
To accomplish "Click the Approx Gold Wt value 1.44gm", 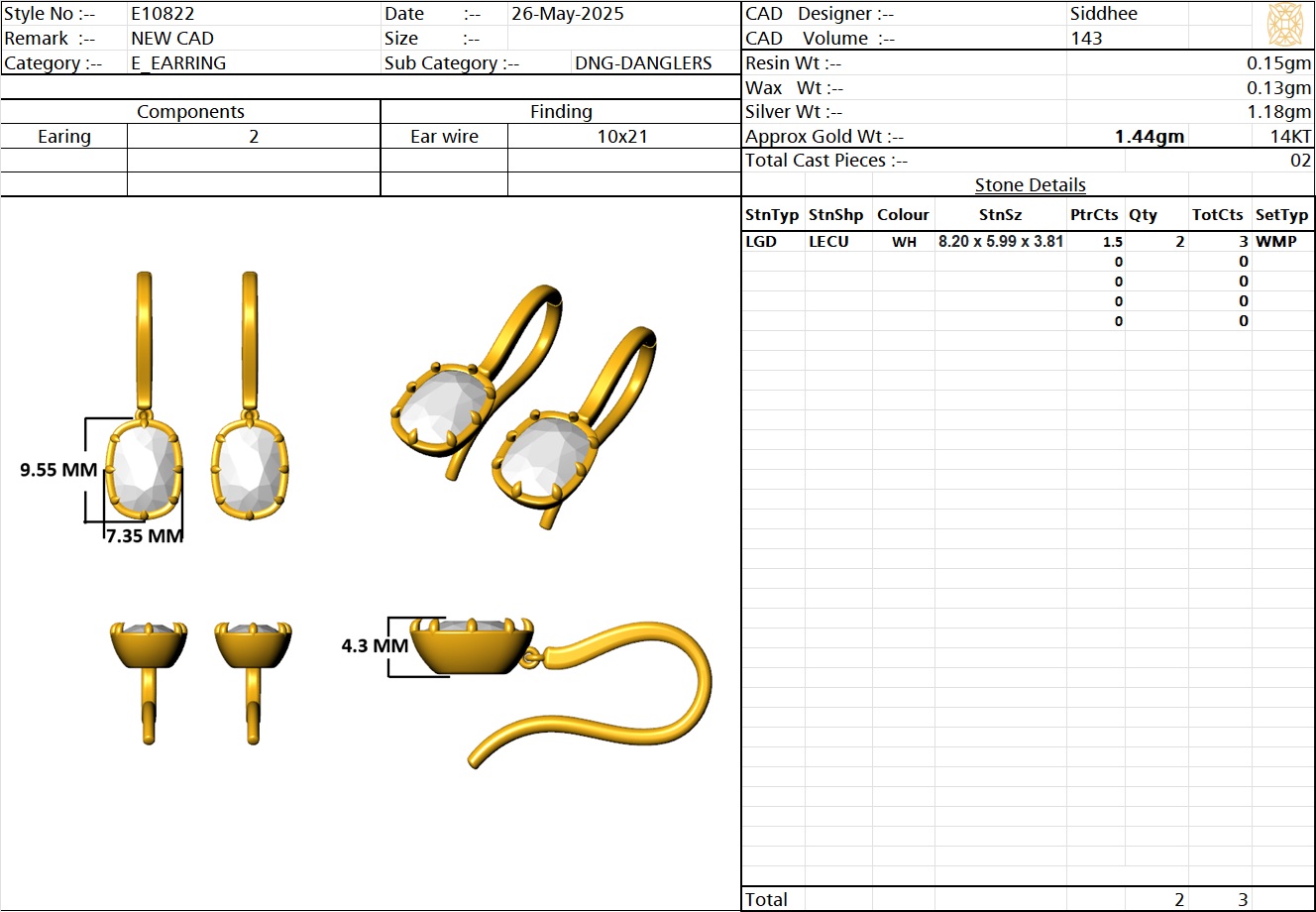I will (1149, 137).
